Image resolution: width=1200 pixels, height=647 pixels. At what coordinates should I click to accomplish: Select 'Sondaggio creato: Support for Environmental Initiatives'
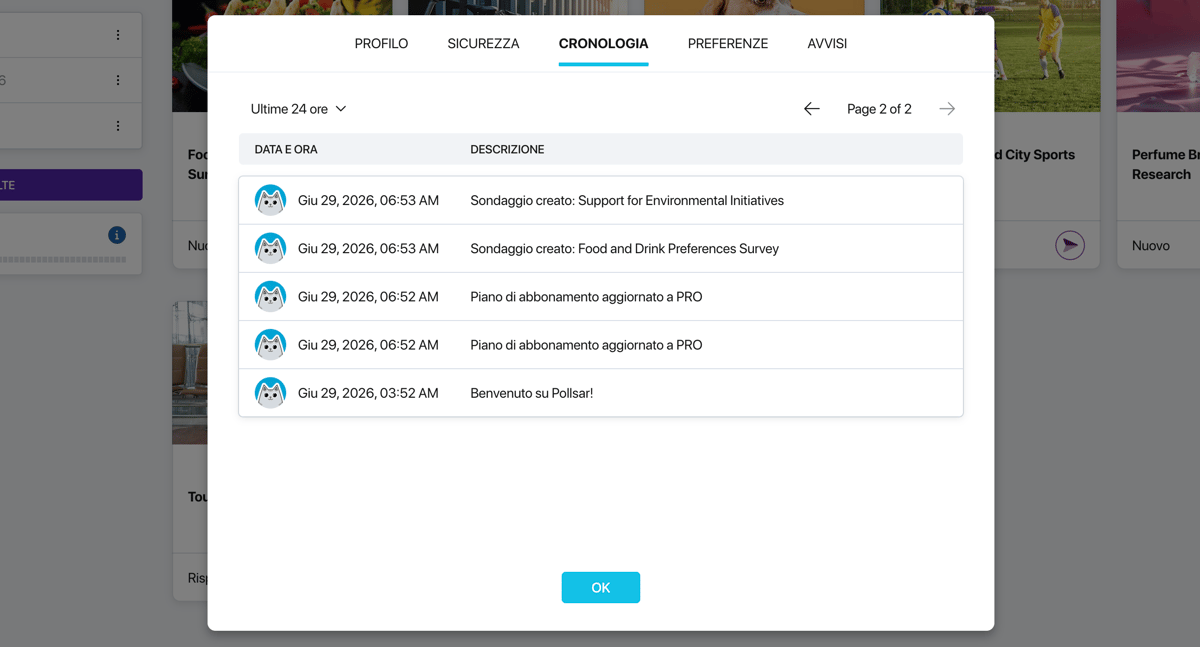coord(627,201)
